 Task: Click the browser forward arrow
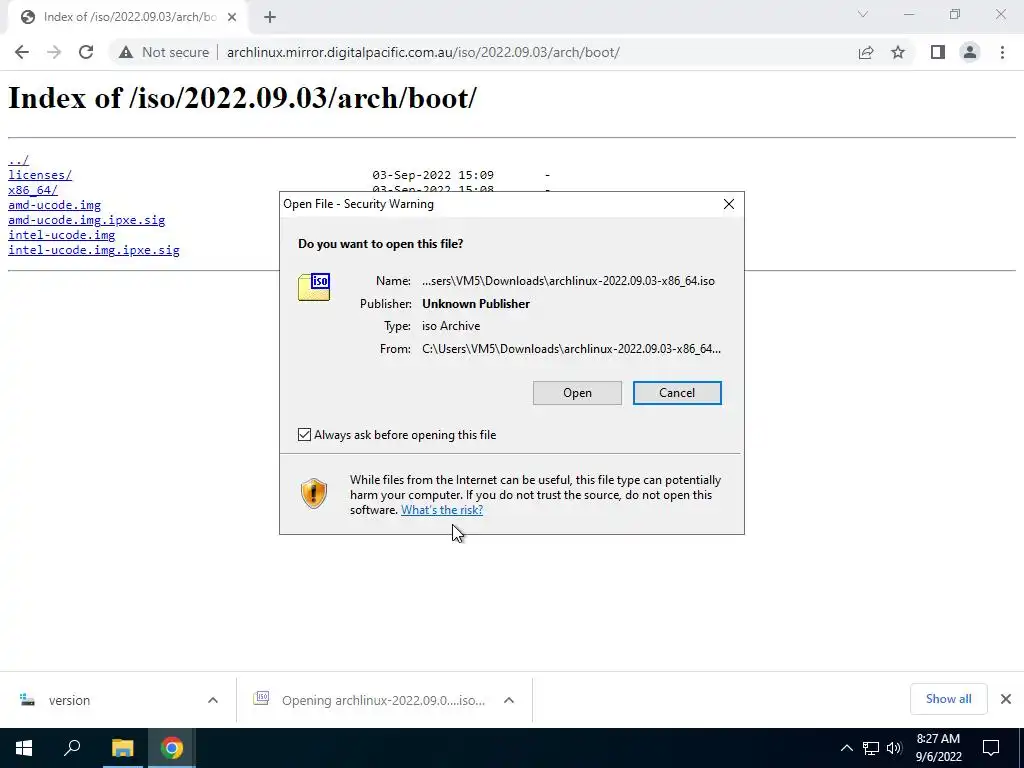click(x=54, y=52)
